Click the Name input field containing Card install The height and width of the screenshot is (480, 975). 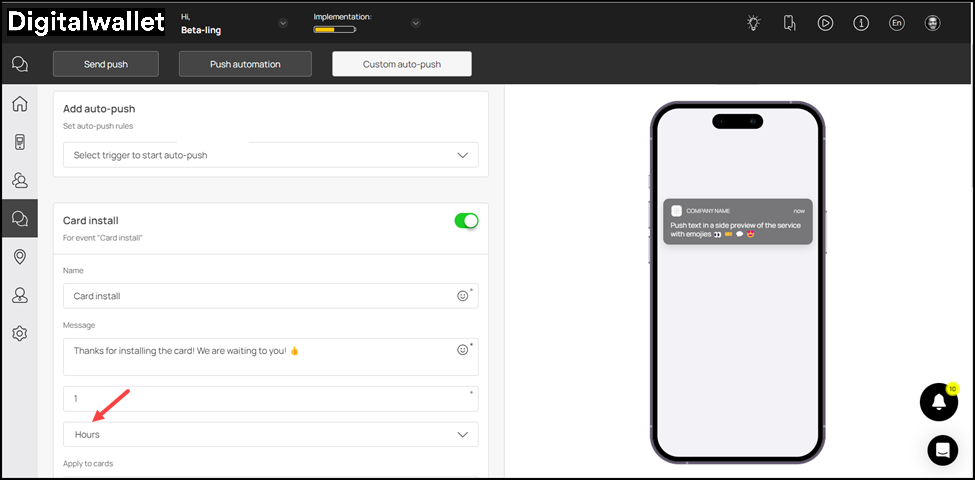[255, 296]
